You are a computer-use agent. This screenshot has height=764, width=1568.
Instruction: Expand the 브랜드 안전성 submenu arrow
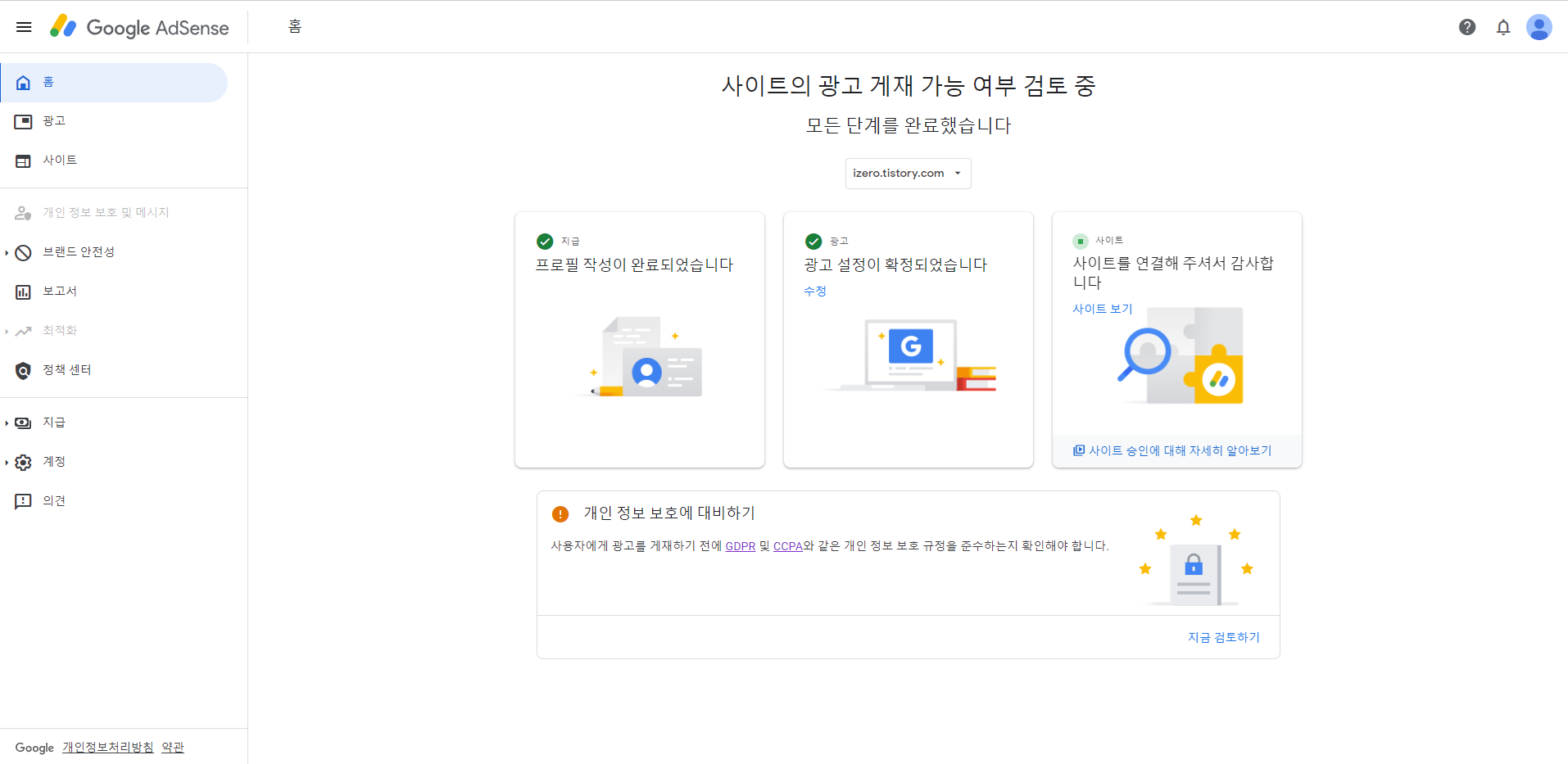tap(7, 252)
